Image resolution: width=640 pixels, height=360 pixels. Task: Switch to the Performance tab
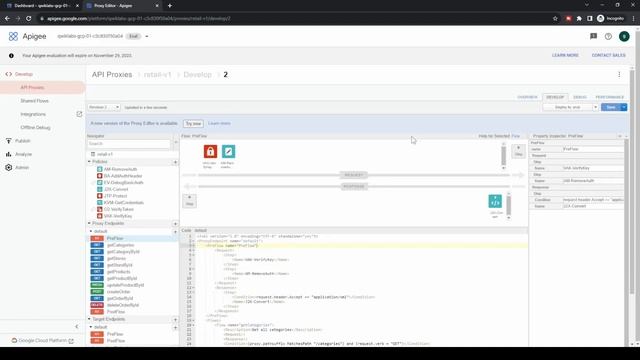click(609, 97)
